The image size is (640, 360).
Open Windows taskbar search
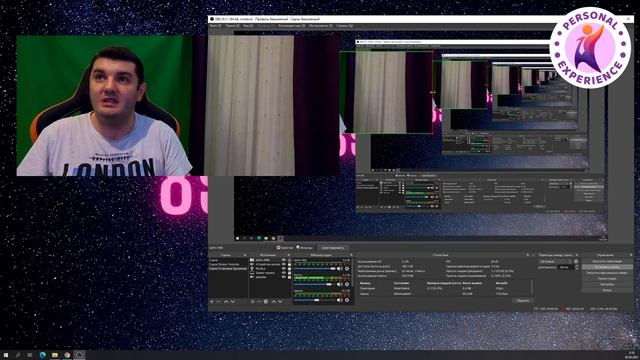click(18, 355)
